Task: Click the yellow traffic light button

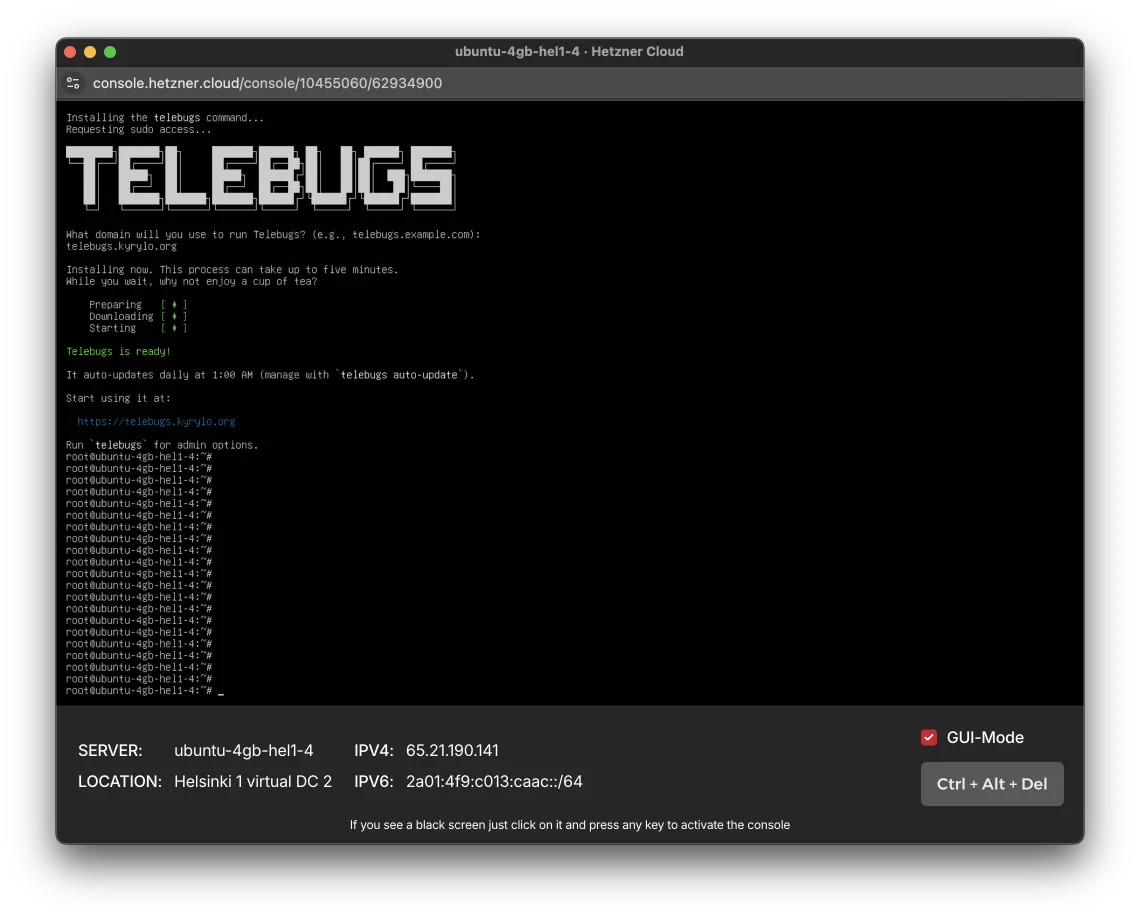Action: [89, 51]
